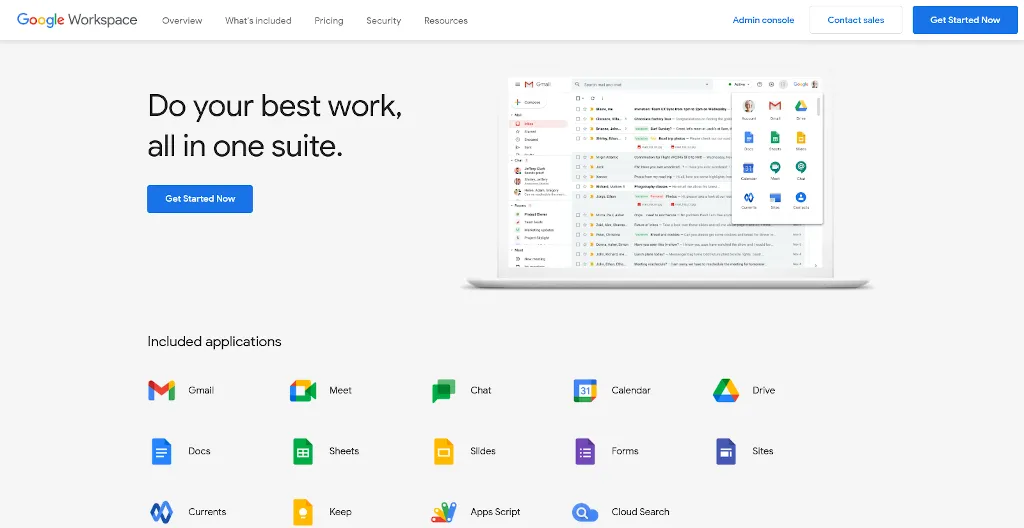Open the Meet icon under Included applications

[303, 390]
